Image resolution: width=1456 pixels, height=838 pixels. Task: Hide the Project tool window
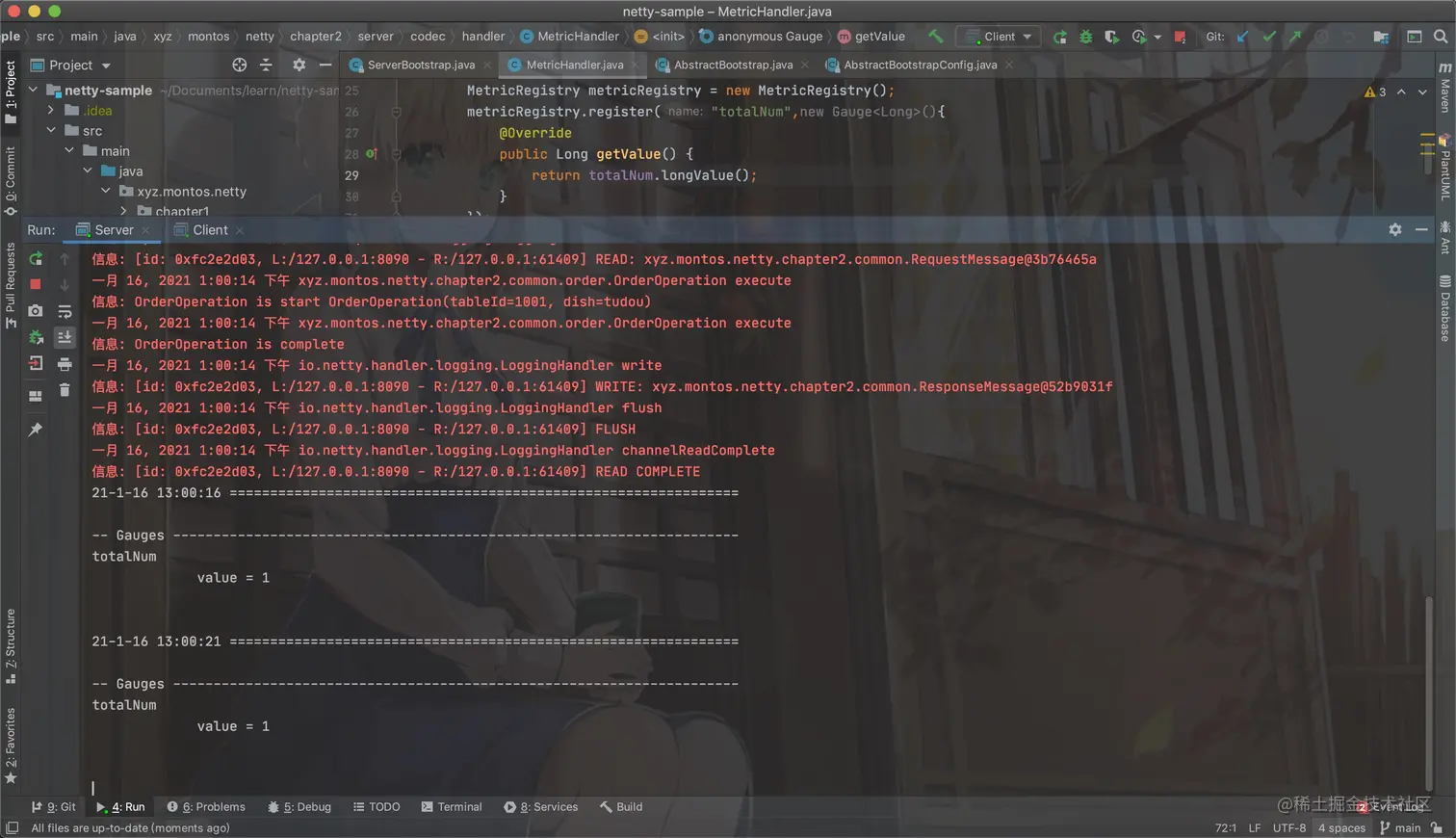(325, 65)
